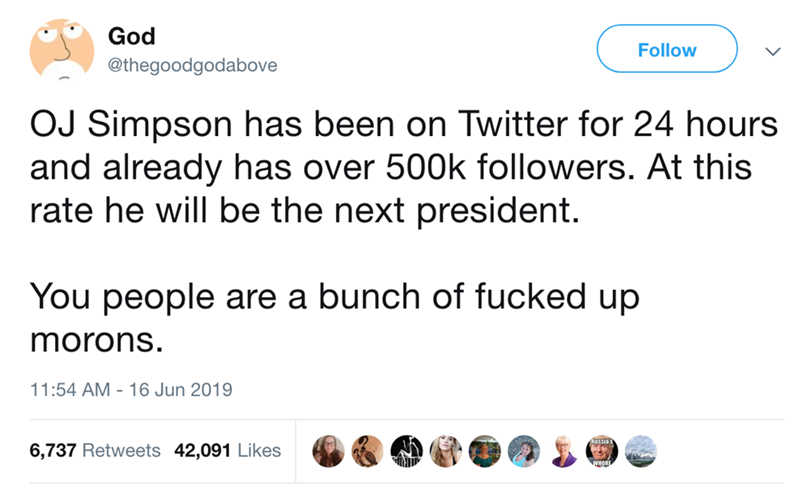Click the display name God
Image resolution: width=800 pixels, height=485 pixels.
(131, 37)
